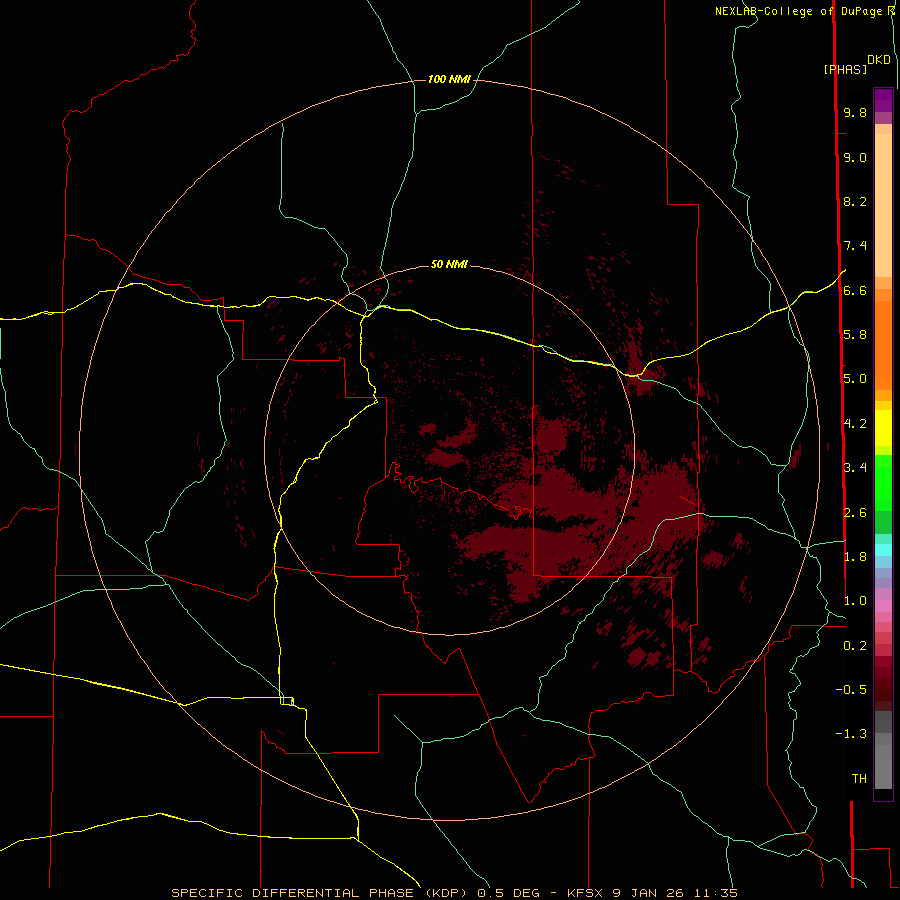Click the 5.8 scale label
Image resolution: width=900 pixels, height=900 pixels.
(855, 335)
